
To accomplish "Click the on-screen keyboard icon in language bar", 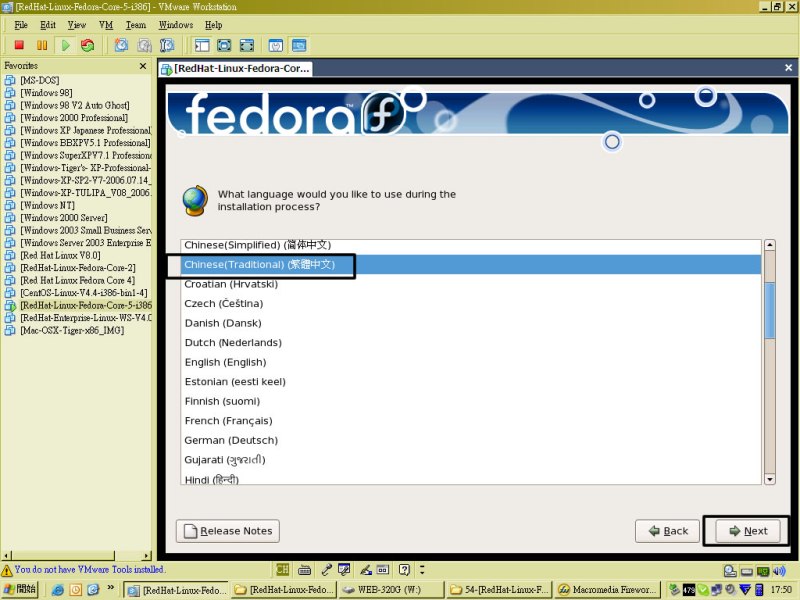I will pos(305,569).
